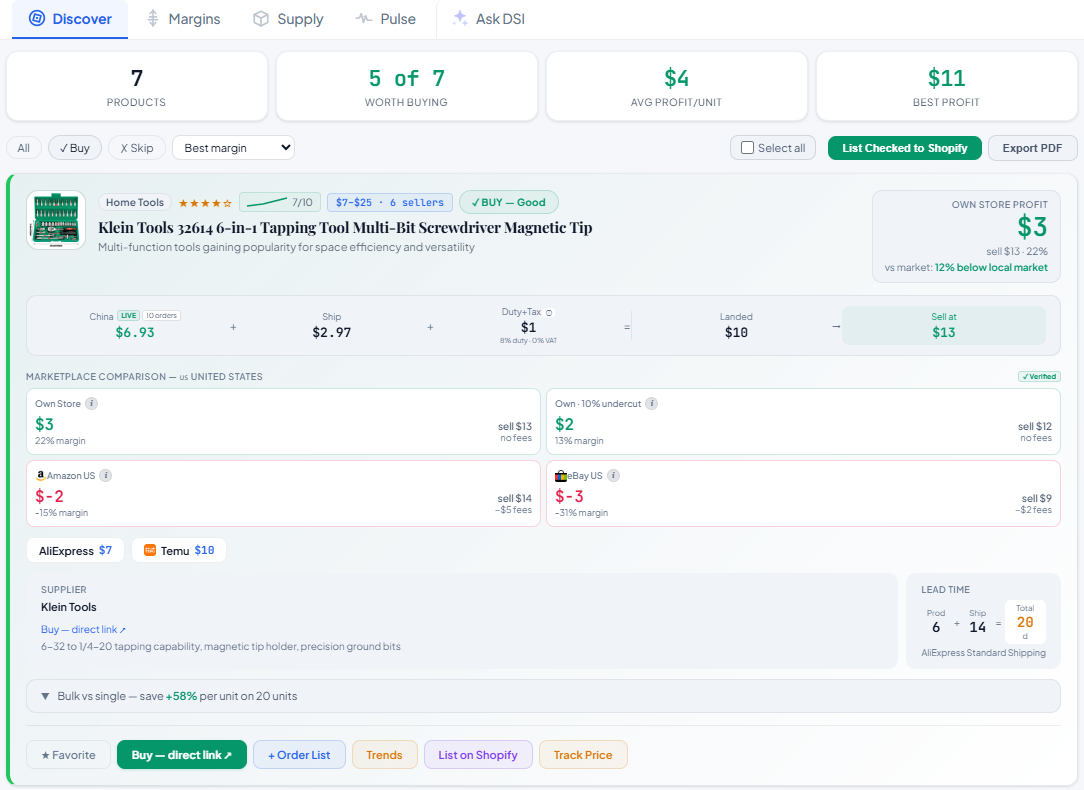Click the Own Store Profit $3 panel
The image size is (1084, 790).
[966, 236]
